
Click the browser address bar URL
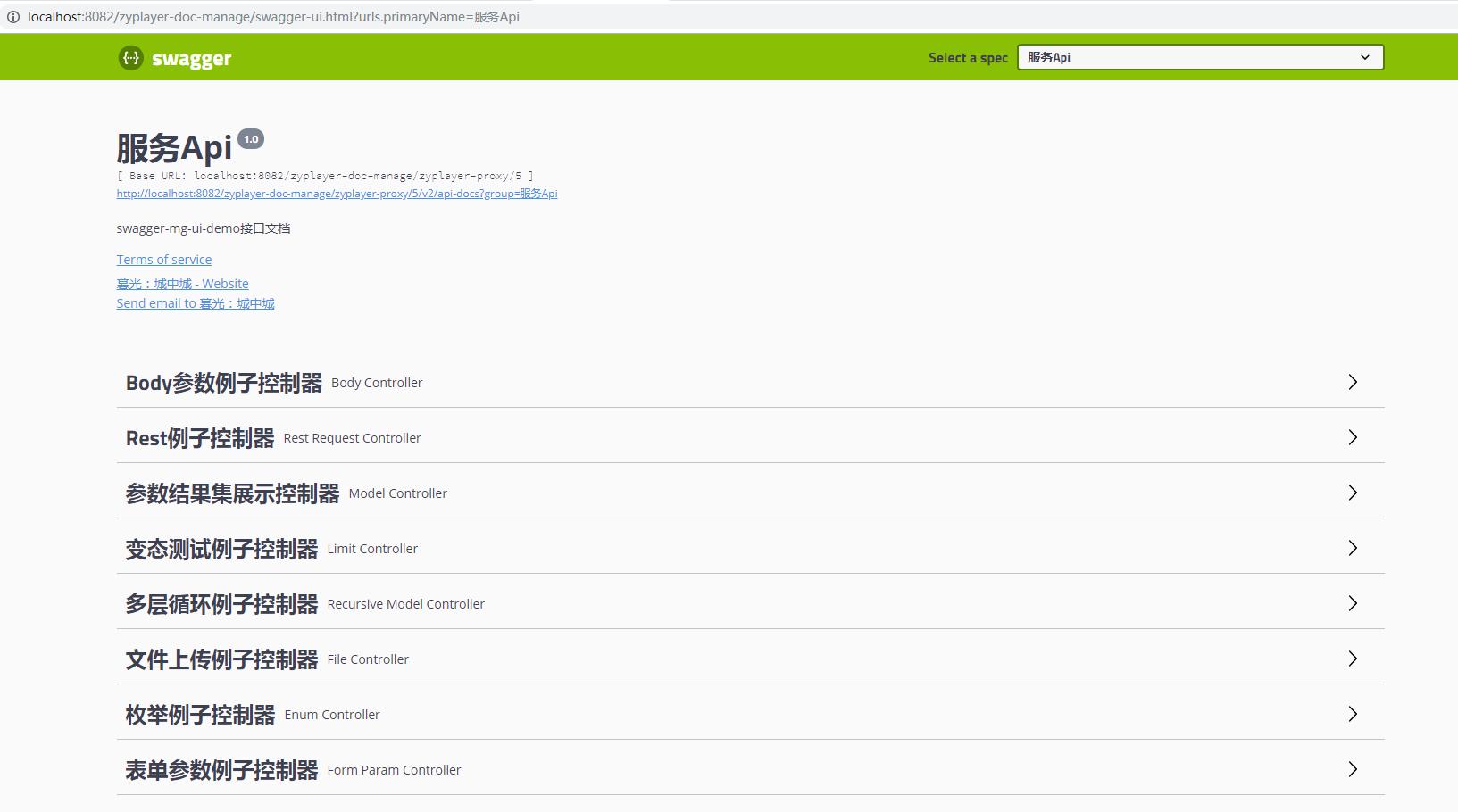pyautogui.click(x=273, y=17)
